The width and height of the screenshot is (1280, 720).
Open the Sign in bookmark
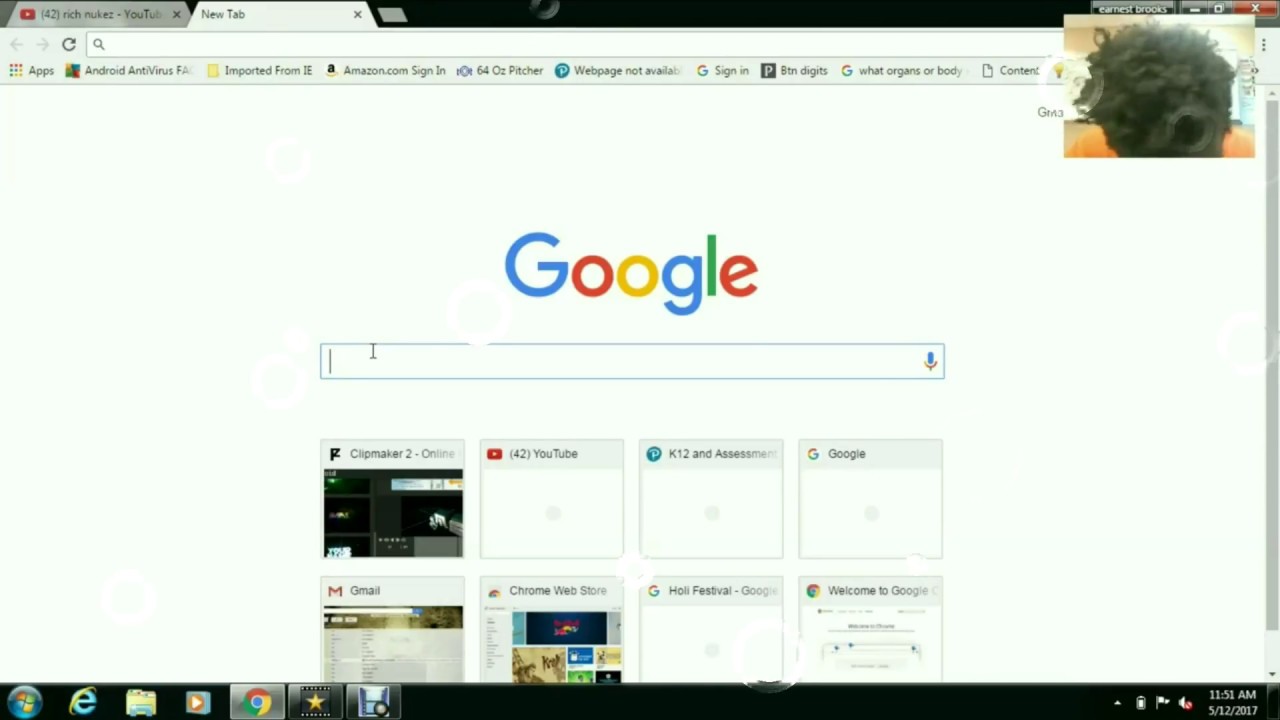[722, 70]
